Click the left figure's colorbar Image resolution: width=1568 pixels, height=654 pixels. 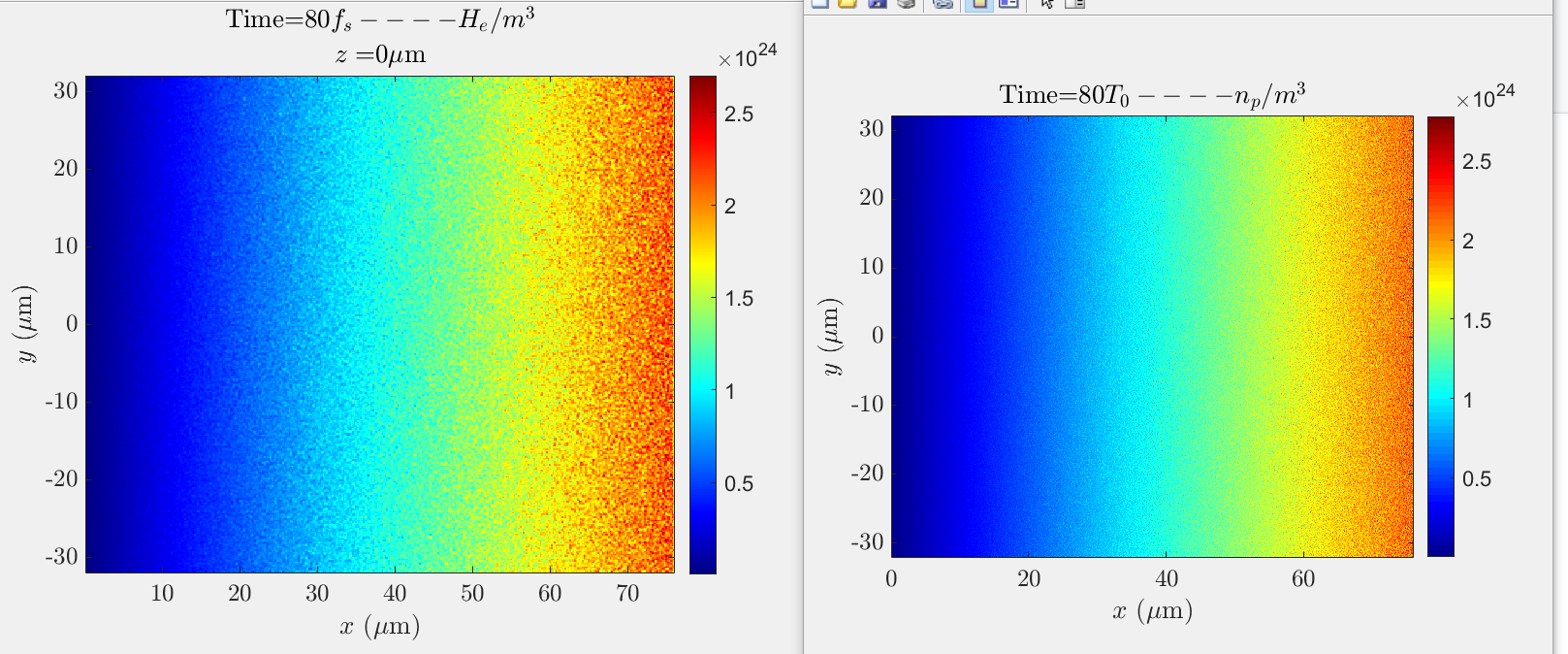point(703,325)
